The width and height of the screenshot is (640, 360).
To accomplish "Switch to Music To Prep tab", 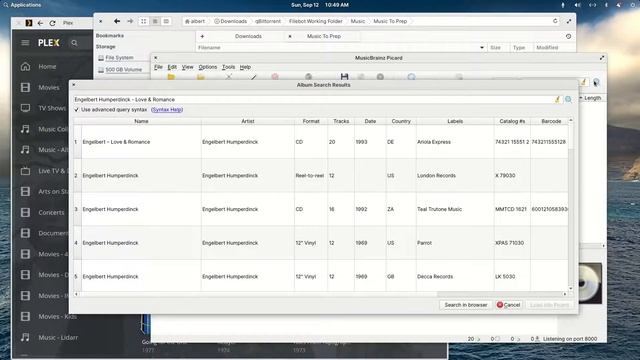I will 324,36.
